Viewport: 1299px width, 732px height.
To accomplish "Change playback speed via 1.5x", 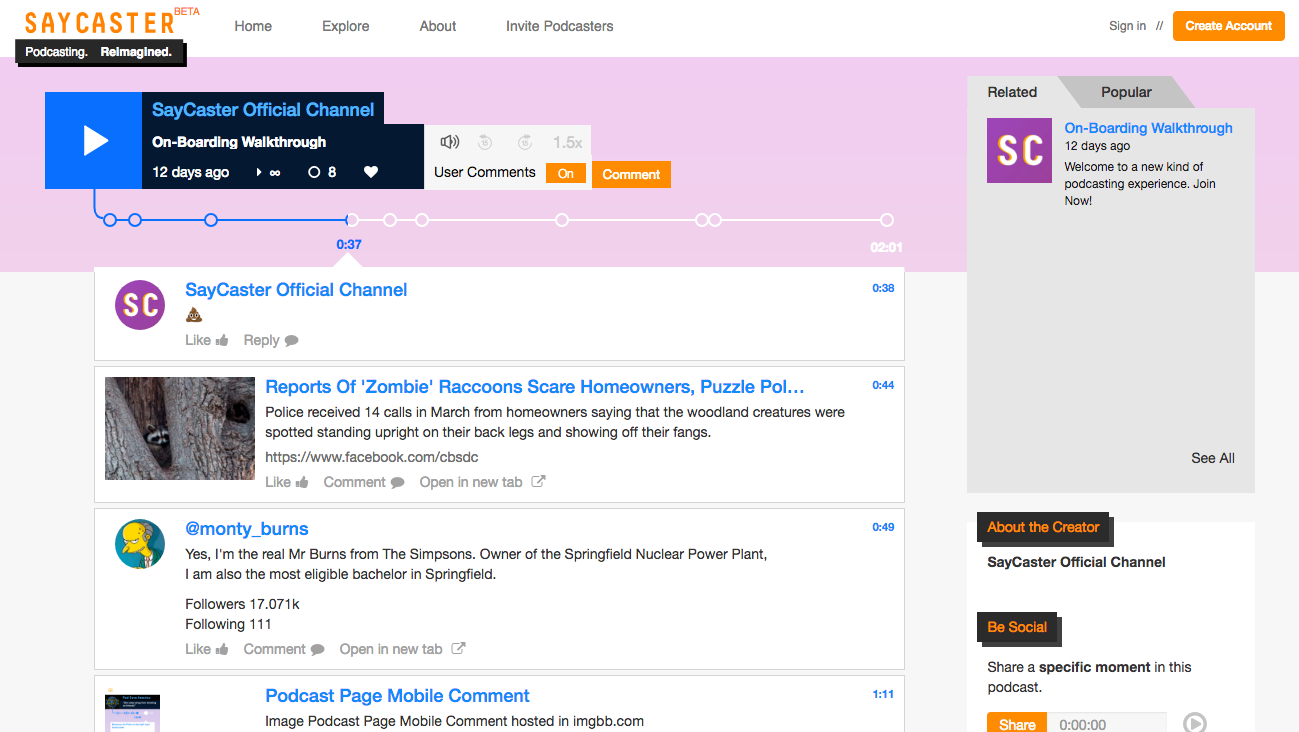I will 567,142.
